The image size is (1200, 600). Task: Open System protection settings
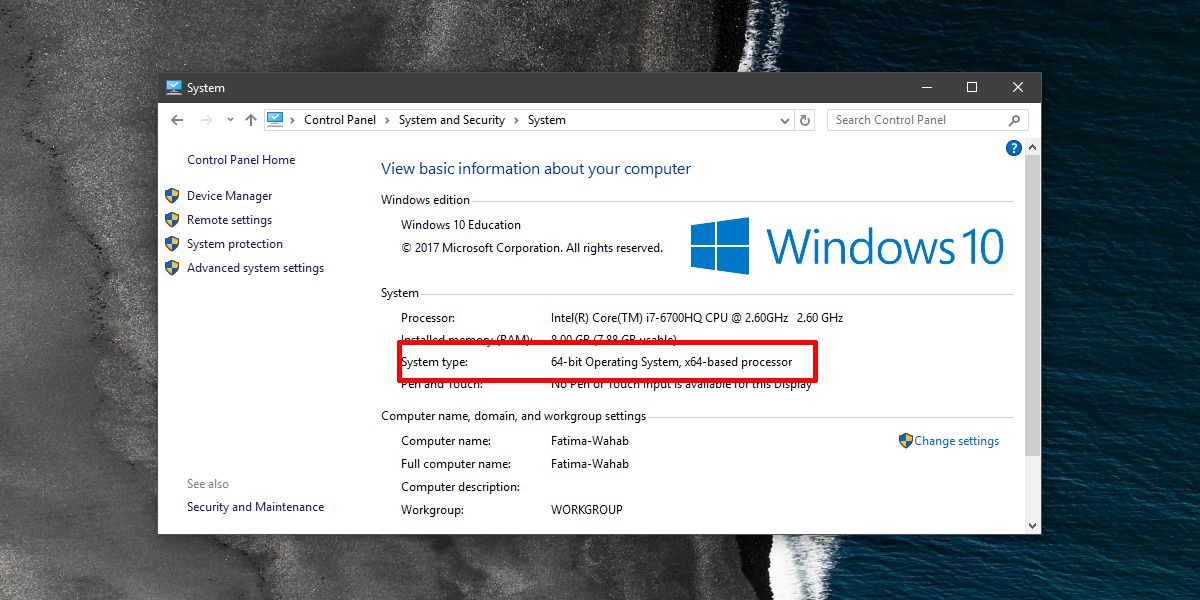235,244
